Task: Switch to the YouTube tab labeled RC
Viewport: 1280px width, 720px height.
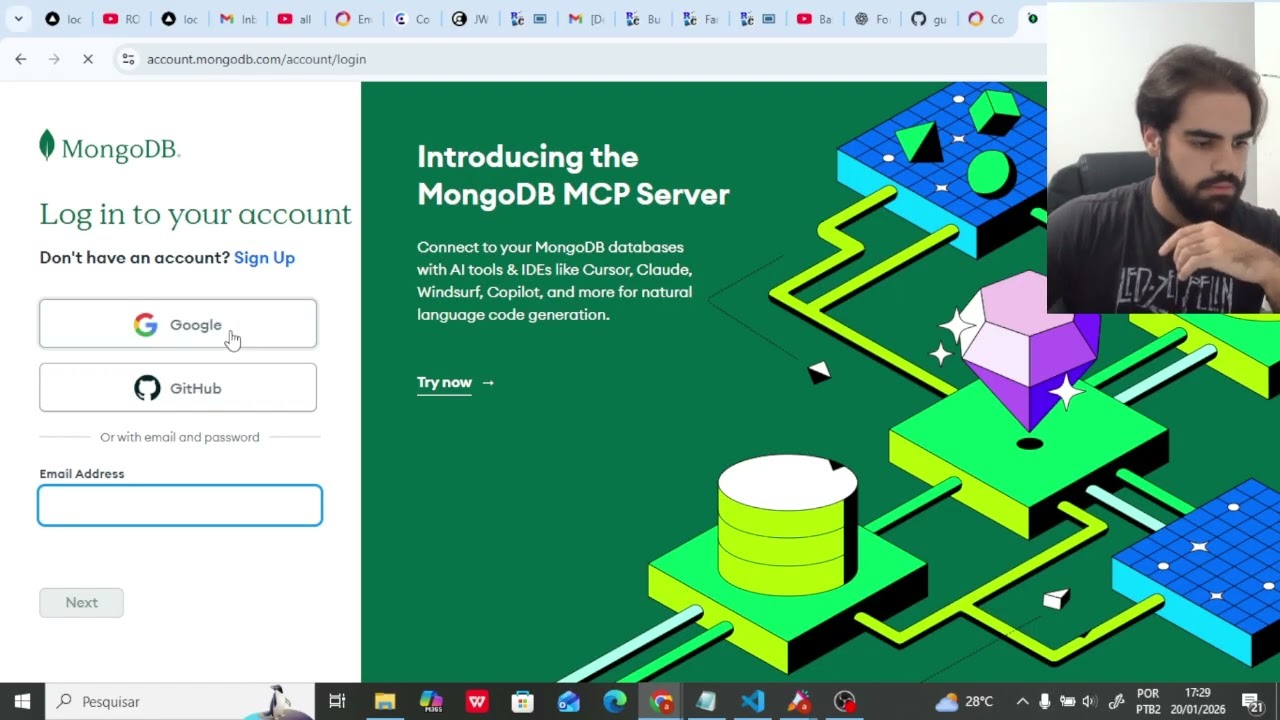Action: [x=121, y=19]
